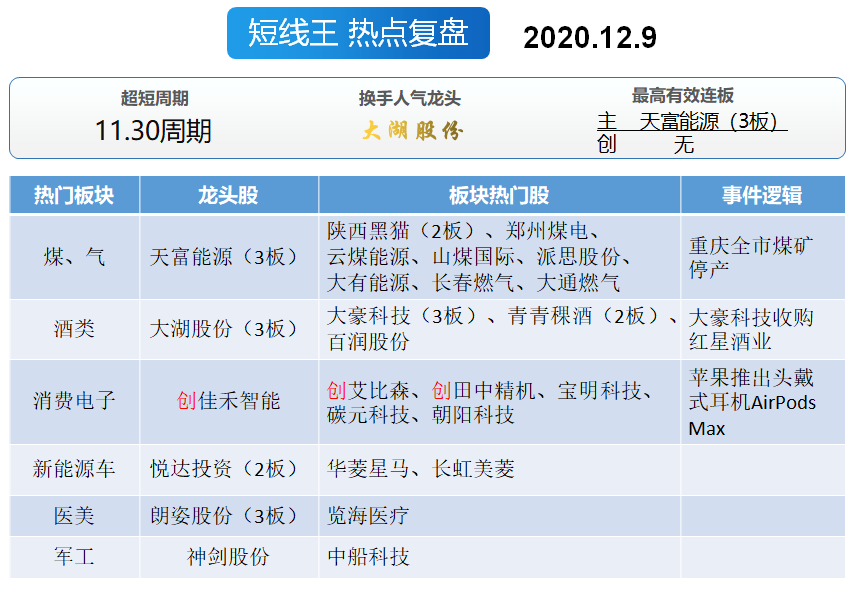The width and height of the screenshot is (852, 589).
Task: Select the 超短周期 label
Action: (x=154, y=98)
